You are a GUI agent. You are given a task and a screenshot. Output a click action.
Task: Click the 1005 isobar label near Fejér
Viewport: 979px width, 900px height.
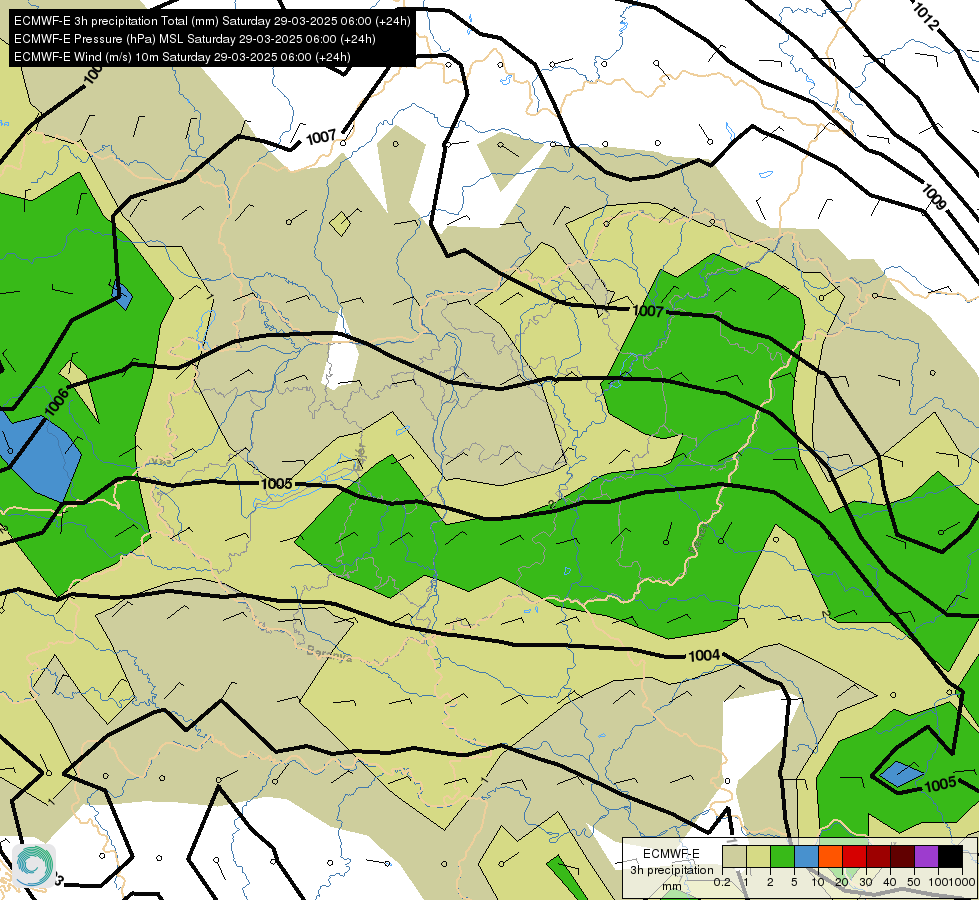[277, 483]
